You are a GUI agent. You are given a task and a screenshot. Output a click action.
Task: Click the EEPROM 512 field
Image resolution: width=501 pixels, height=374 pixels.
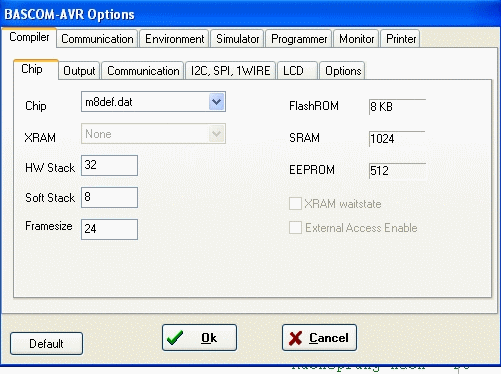point(397,171)
